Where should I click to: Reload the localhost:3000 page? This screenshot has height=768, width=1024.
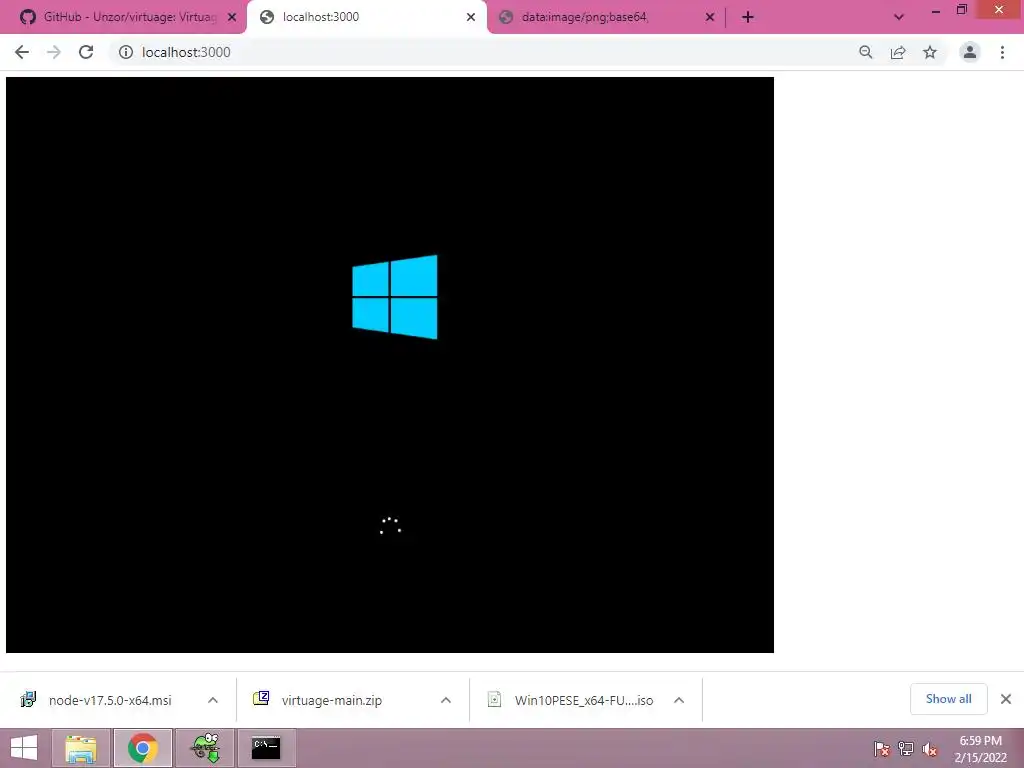pyautogui.click(x=86, y=52)
